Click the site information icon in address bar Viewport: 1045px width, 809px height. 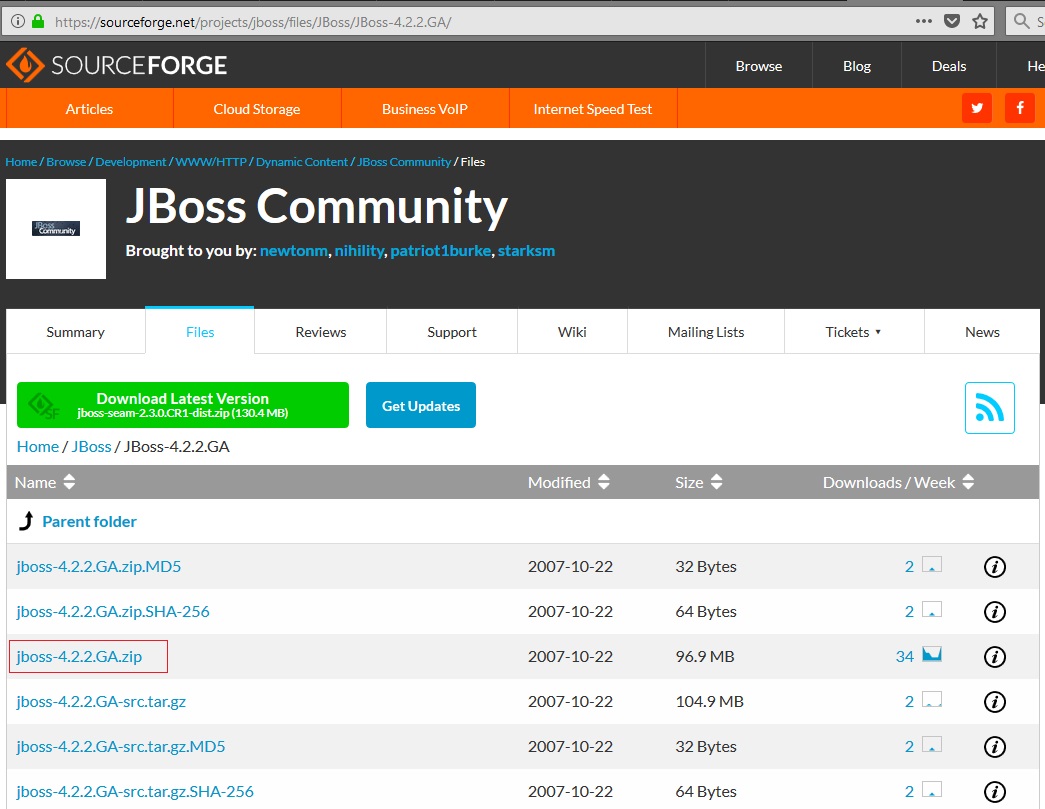pos(18,21)
